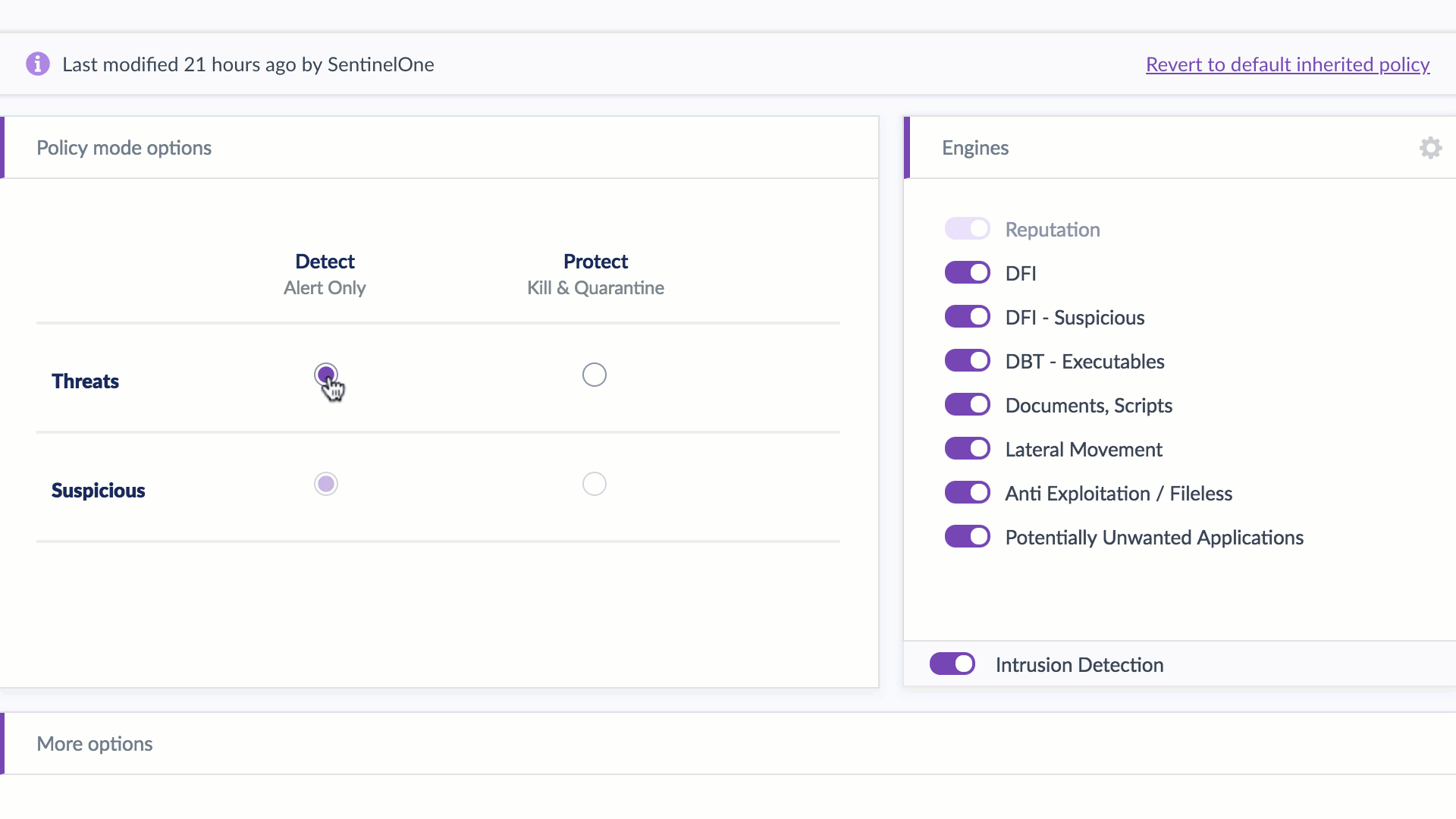Click Revert to default inherited policy link
The image size is (1456, 819).
click(x=1287, y=64)
